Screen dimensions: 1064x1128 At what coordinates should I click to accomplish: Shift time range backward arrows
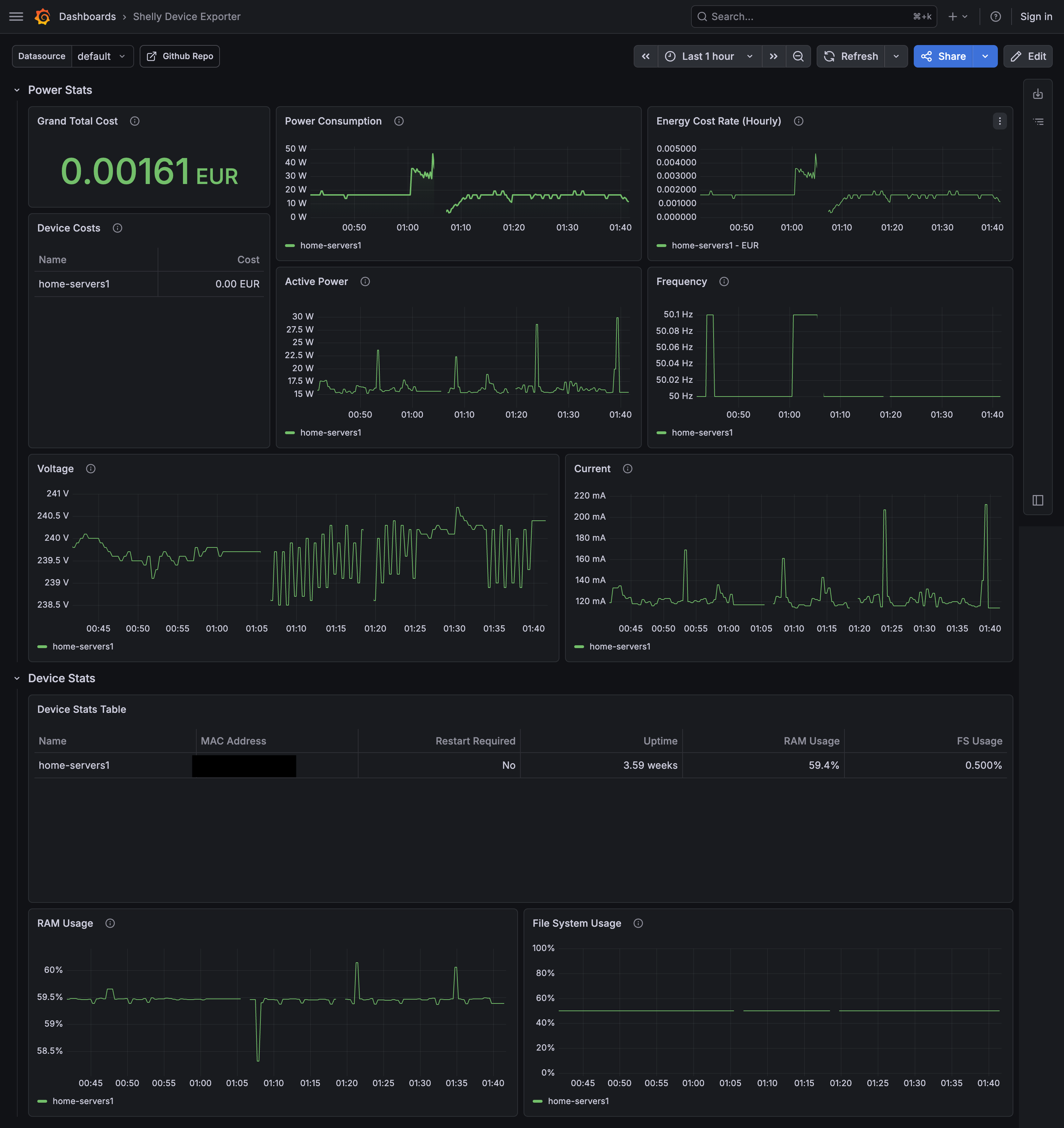tap(646, 56)
